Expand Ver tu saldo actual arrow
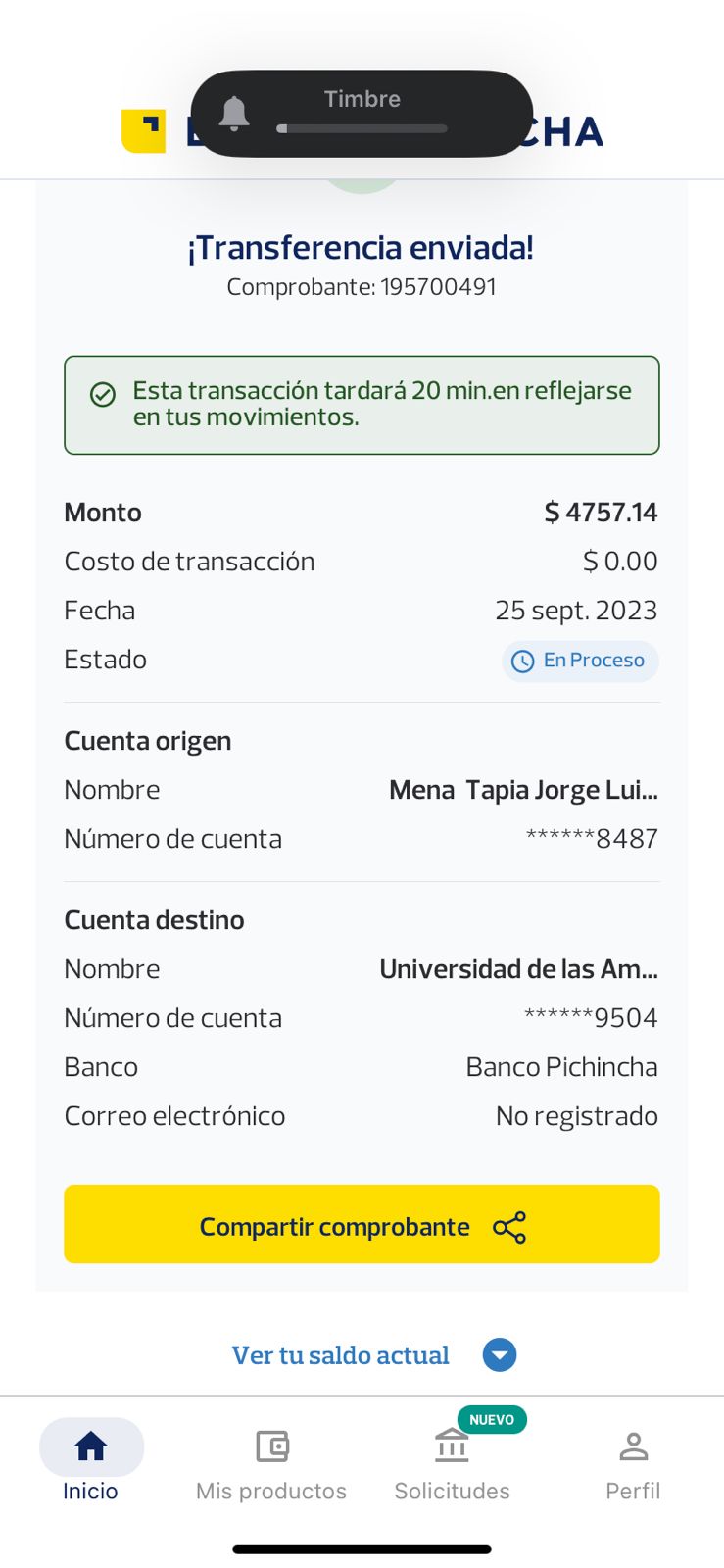724x1568 pixels. pos(500,1355)
